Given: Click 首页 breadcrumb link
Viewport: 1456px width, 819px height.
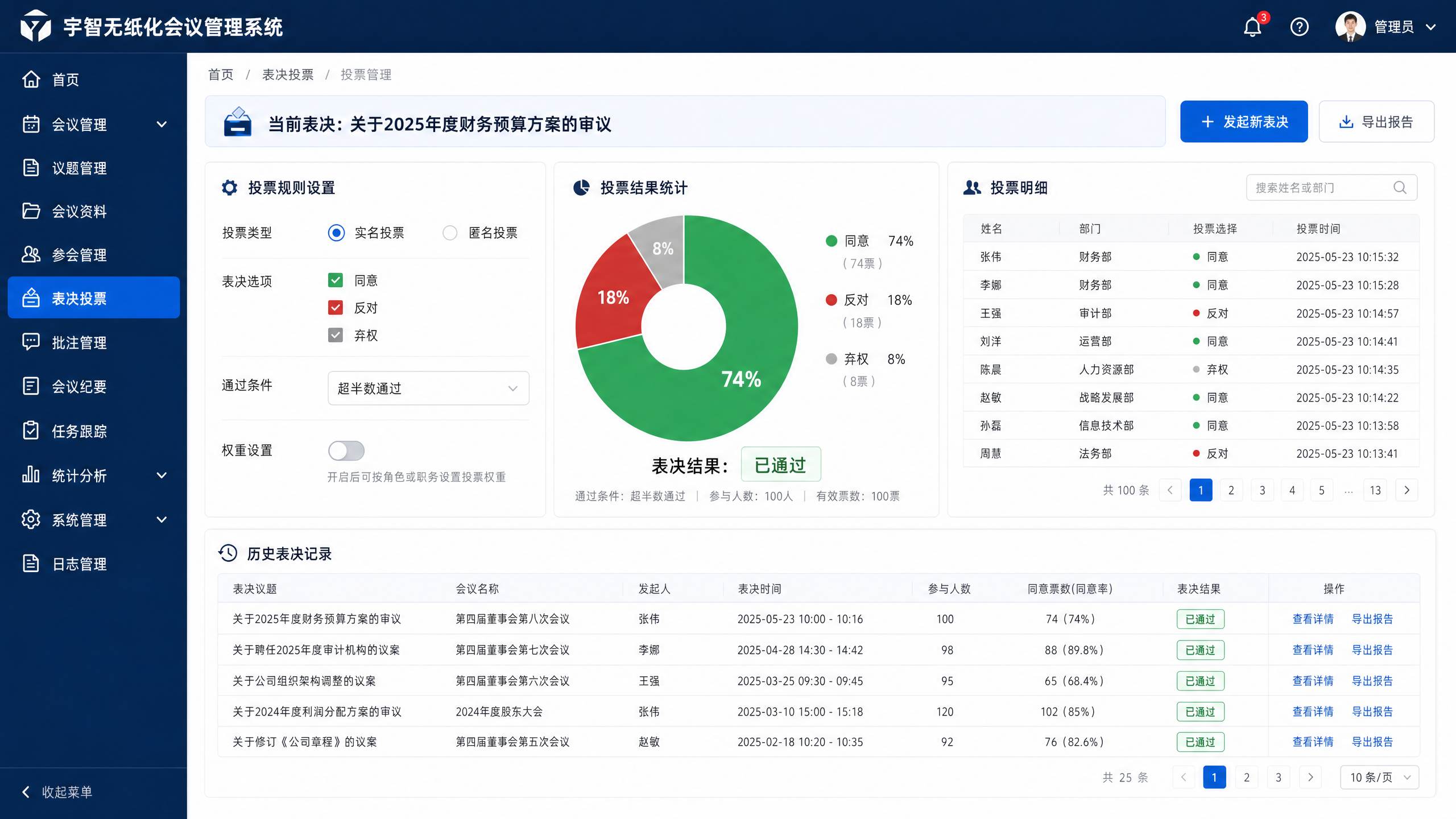Looking at the screenshot, I should (x=221, y=75).
